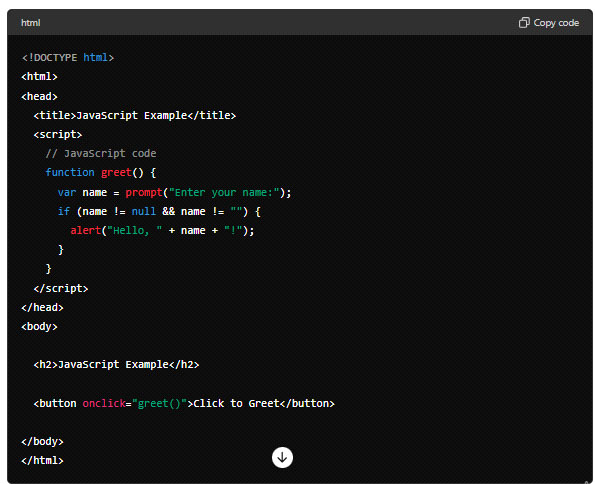Viewport: 595px width, 484px height.
Task: Click the closing </html> tag
Action: point(42,460)
